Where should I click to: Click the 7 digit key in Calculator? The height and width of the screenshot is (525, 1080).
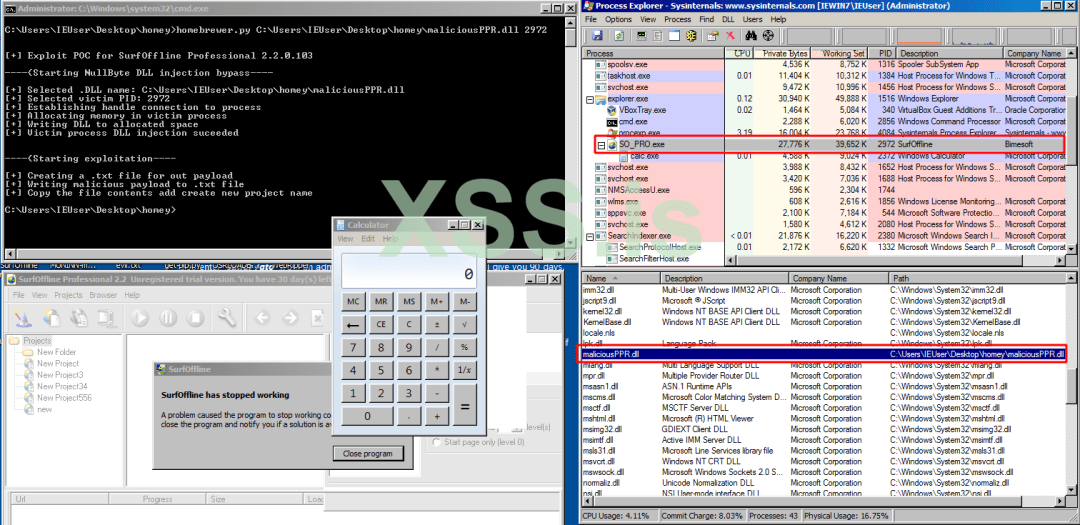[x=353, y=347]
